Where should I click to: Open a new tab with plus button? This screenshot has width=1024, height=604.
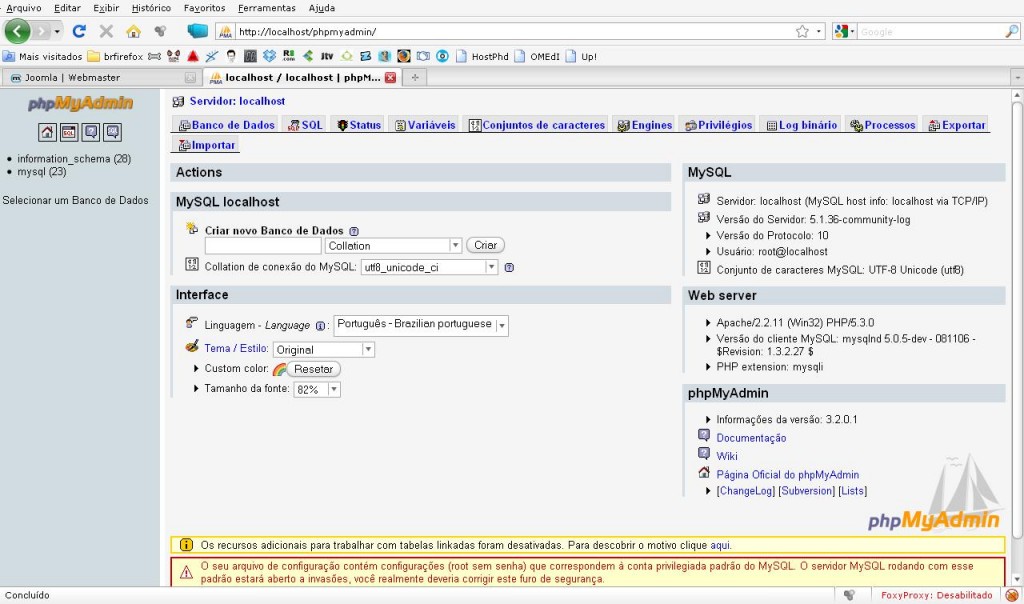[415, 77]
